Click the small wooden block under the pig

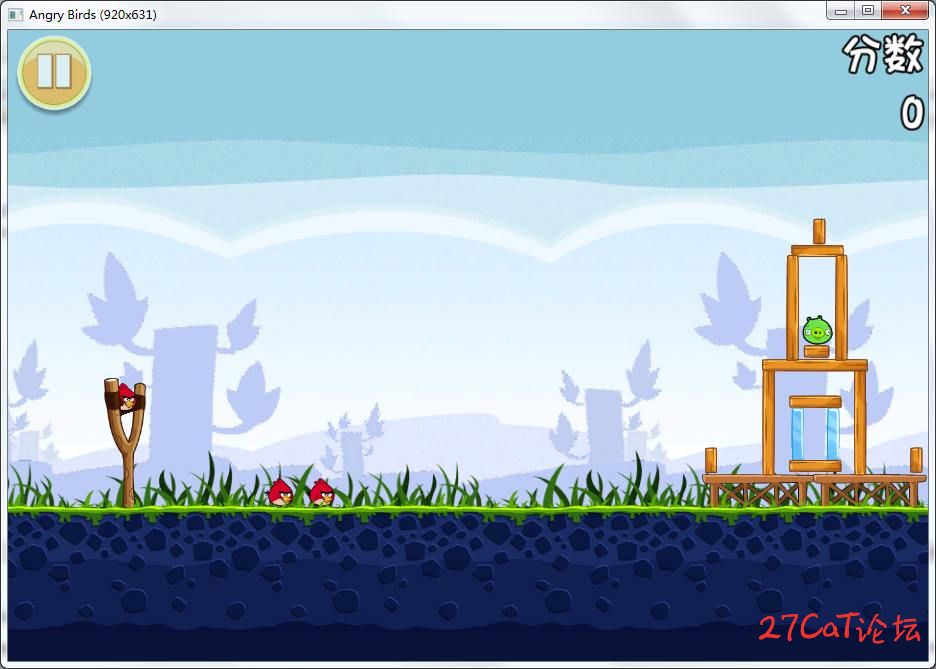(816, 352)
